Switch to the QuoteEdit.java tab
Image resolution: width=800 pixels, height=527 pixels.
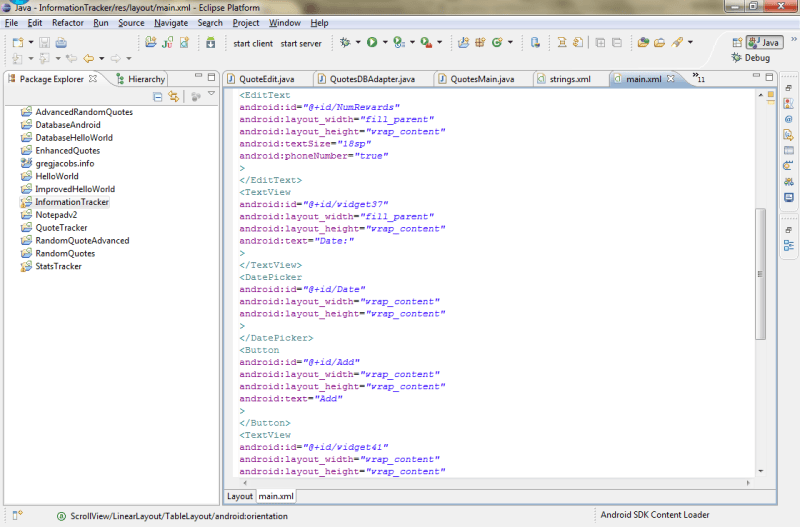point(266,79)
